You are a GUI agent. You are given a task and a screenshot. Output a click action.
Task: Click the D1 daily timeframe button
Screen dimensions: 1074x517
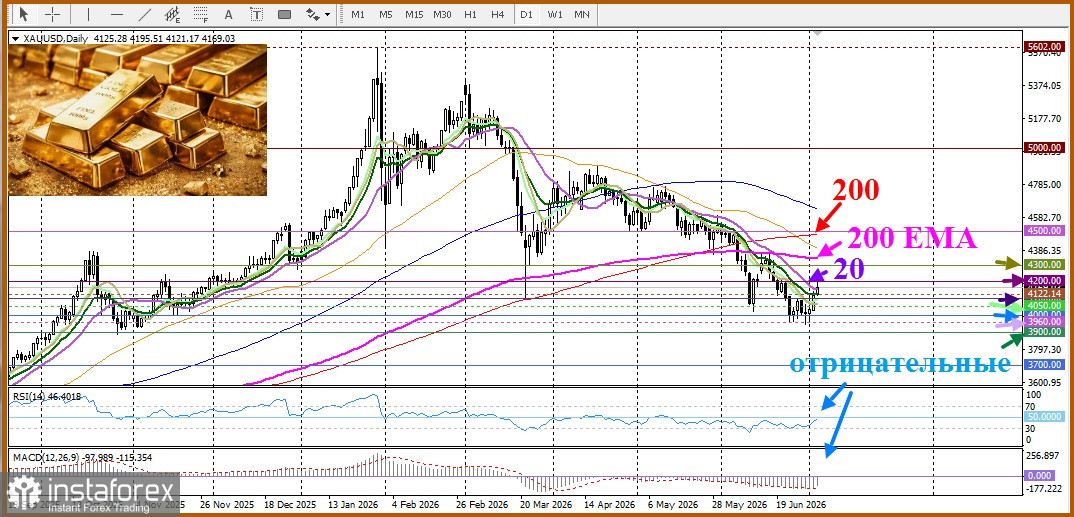pyautogui.click(x=526, y=14)
